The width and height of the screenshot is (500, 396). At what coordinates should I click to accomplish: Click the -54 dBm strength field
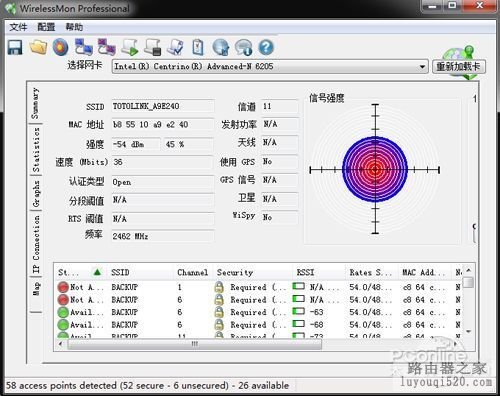pyautogui.click(x=136, y=144)
